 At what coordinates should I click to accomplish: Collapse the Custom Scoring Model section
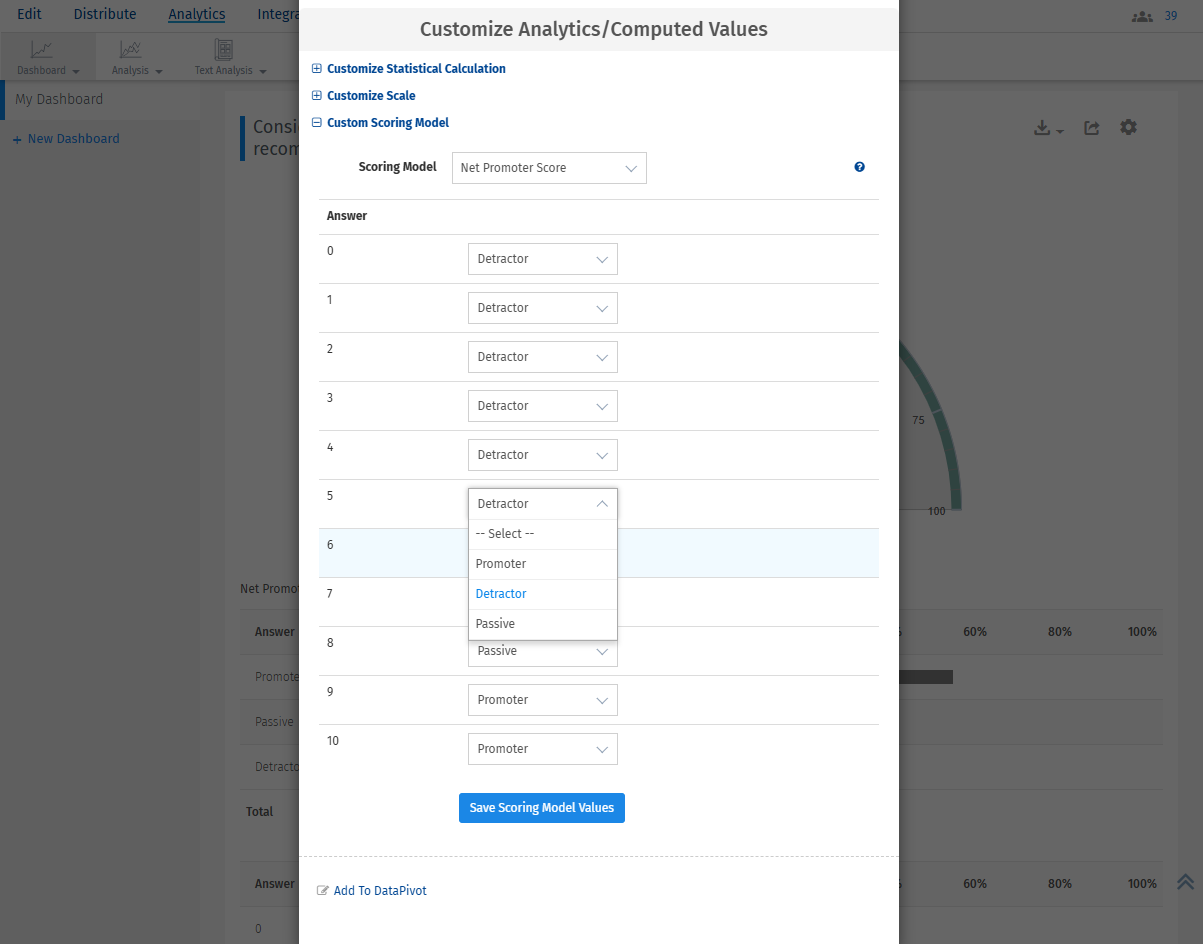point(387,123)
